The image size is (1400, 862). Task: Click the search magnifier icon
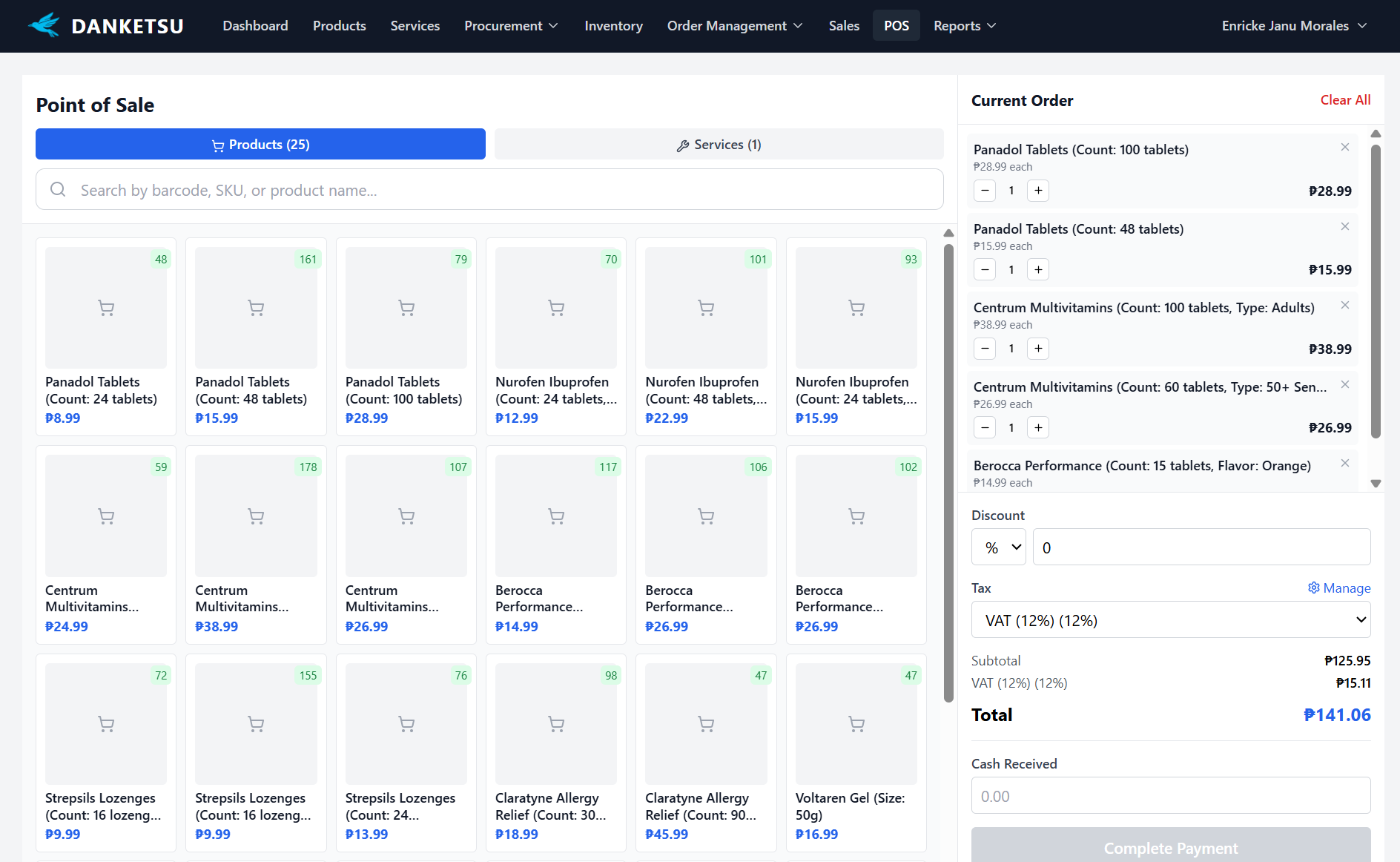pos(58,190)
